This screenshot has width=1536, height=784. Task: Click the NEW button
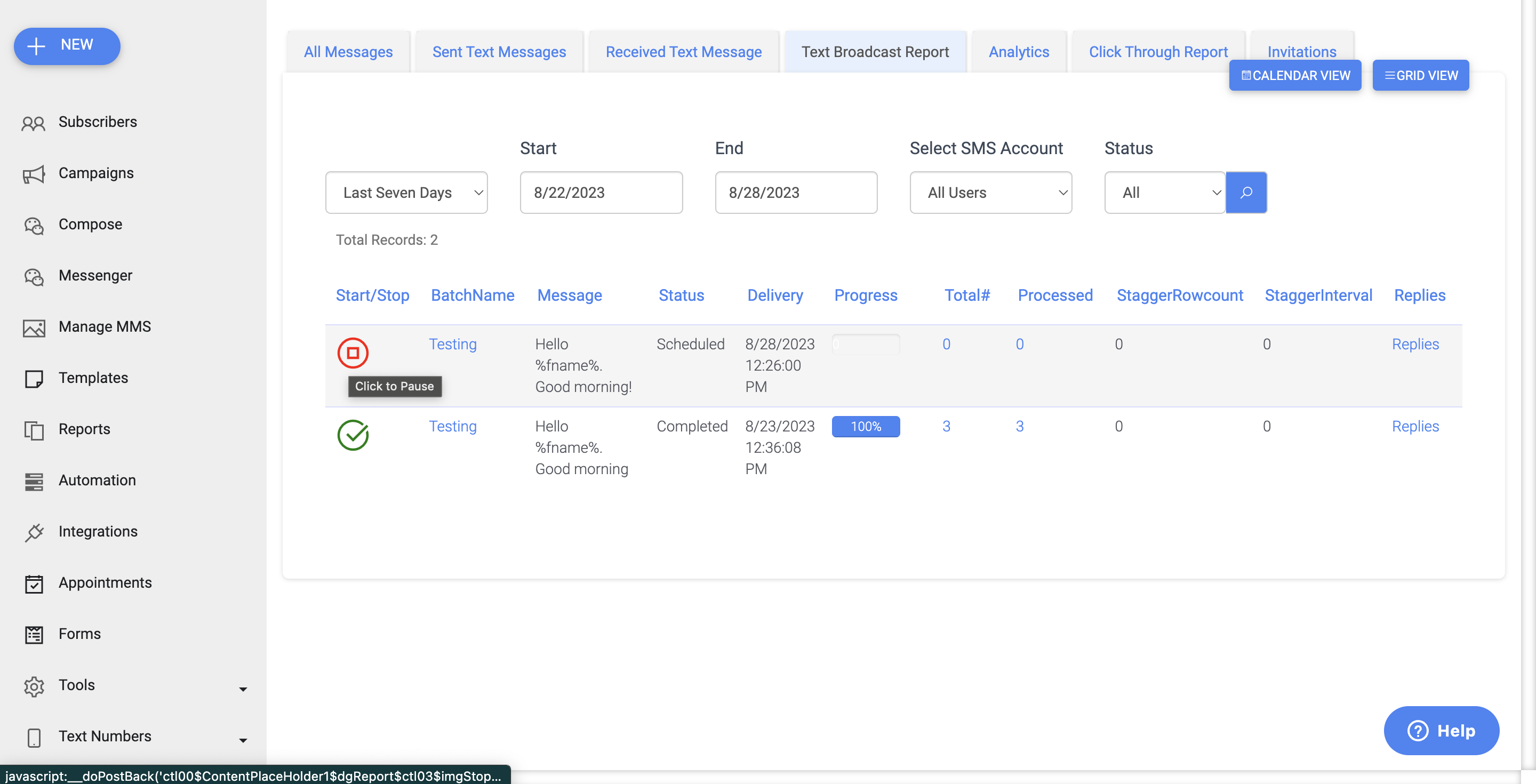tap(67, 45)
